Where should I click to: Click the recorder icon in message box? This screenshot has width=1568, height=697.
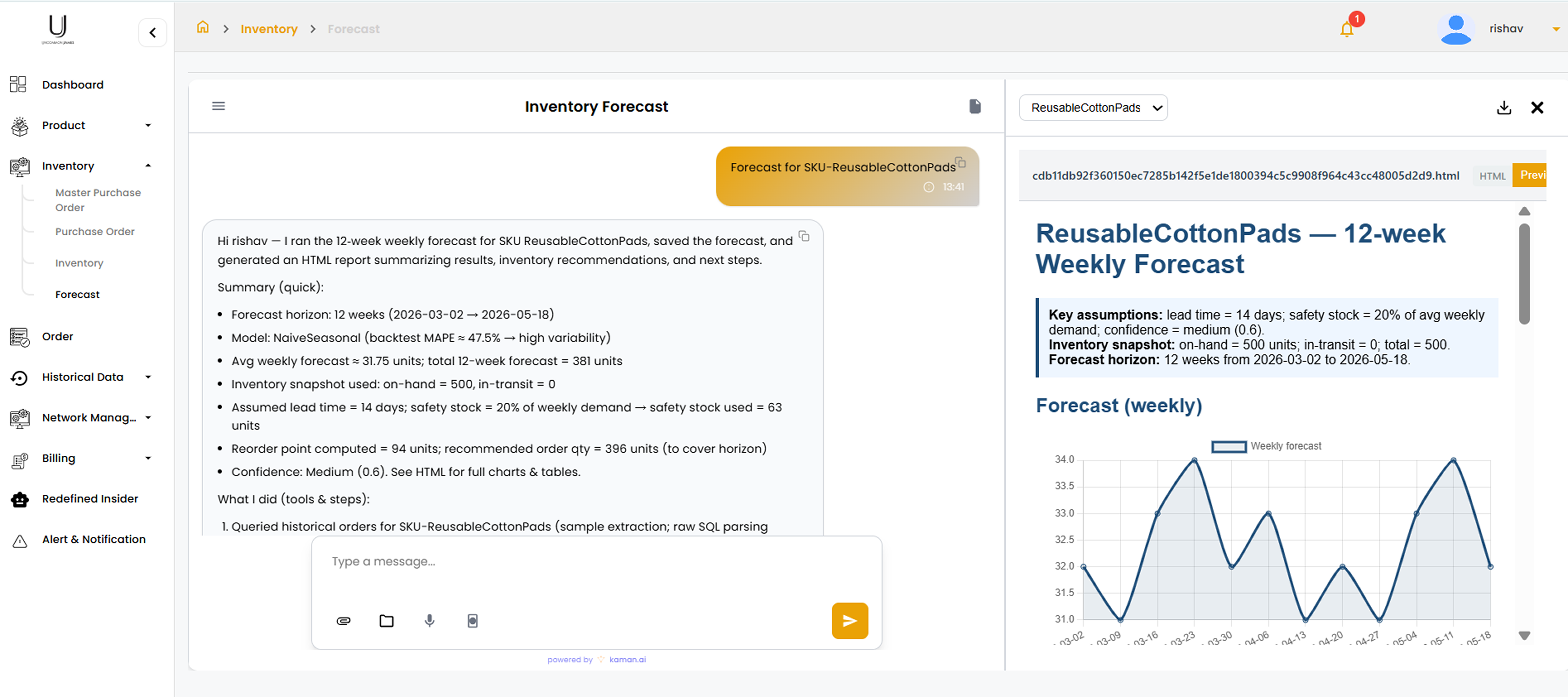[472, 621]
